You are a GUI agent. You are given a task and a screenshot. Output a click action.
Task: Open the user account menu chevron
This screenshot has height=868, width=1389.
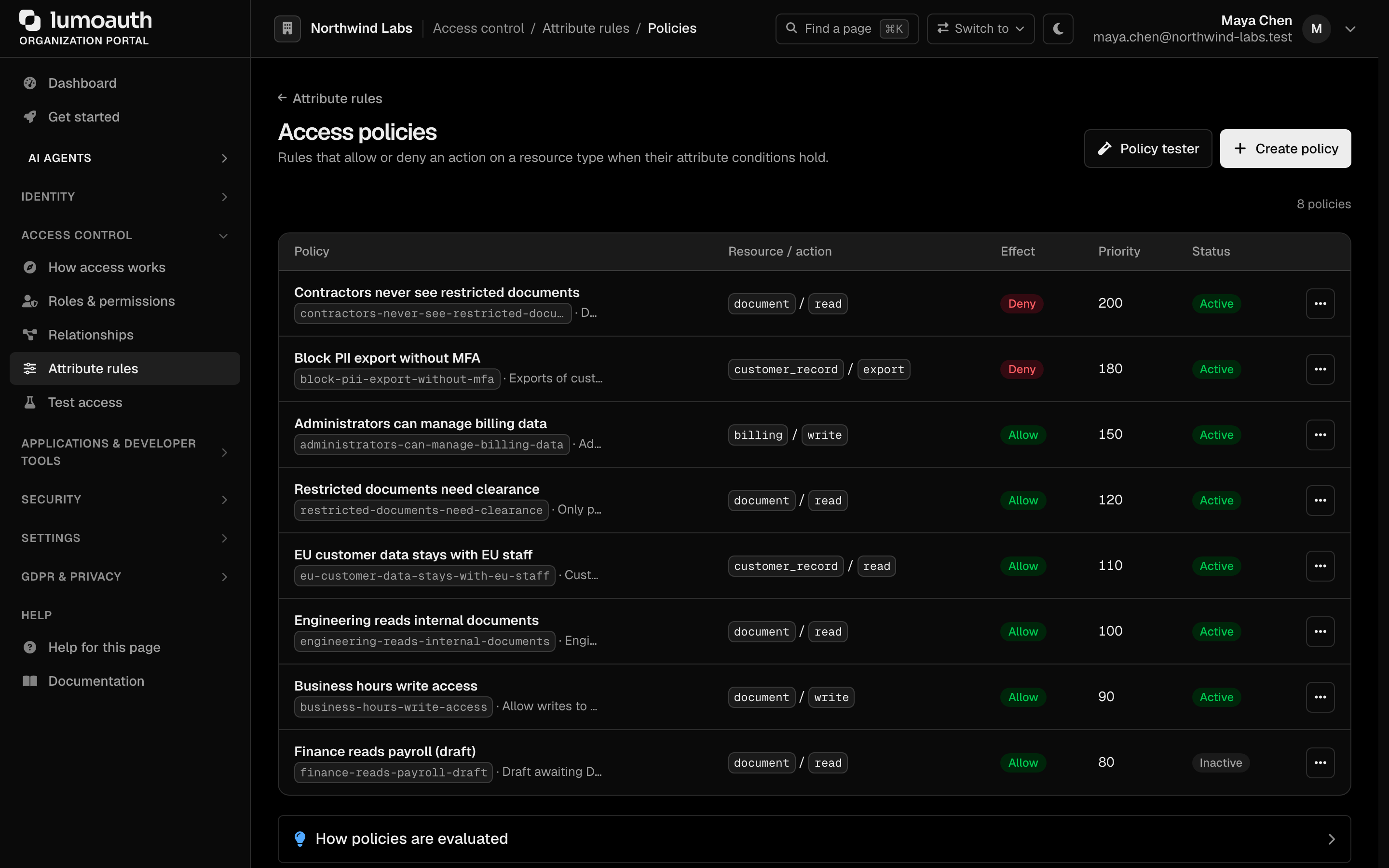click(1350, 29)
